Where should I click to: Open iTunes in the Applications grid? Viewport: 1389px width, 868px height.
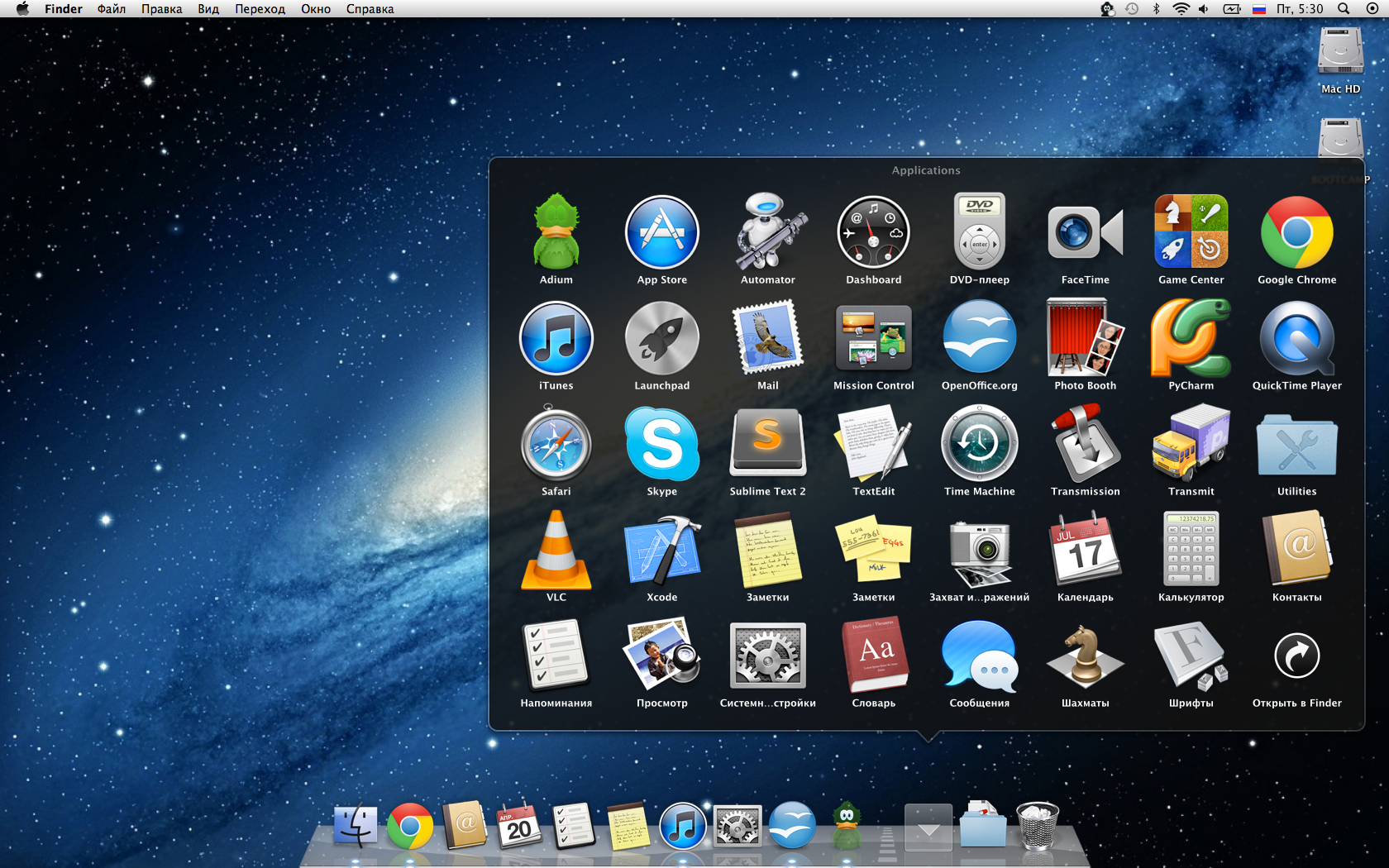point(556,338)
